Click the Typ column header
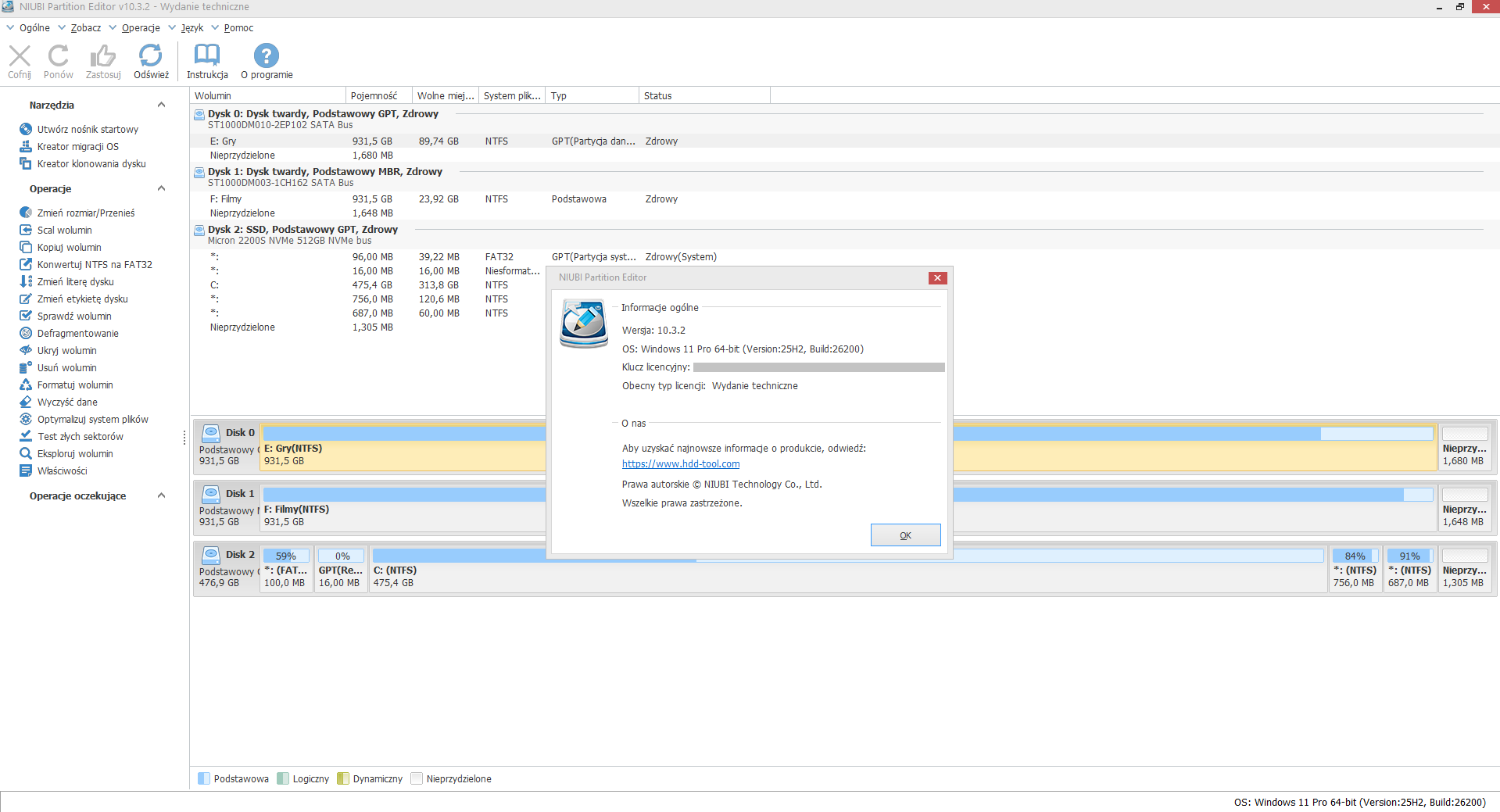This screenshot has height=812, width=1500. point(592,96)
